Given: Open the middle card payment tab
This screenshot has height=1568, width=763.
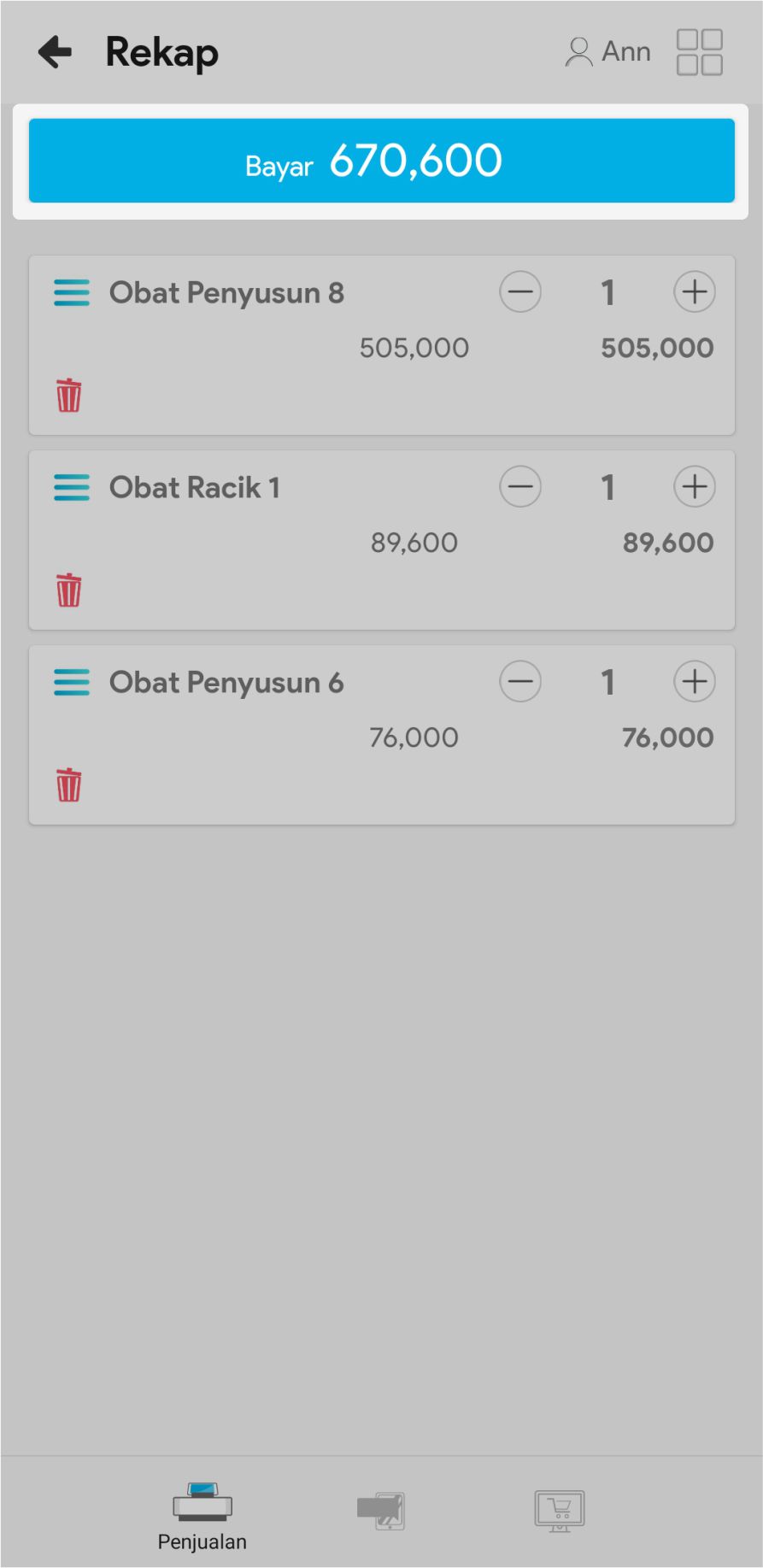Looking at the screenshot, I should click(381, 1511).
